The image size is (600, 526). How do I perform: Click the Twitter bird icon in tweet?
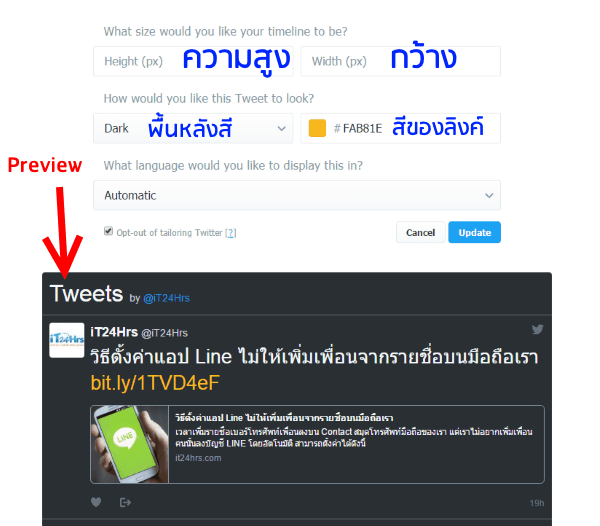(x=537, y=329)
